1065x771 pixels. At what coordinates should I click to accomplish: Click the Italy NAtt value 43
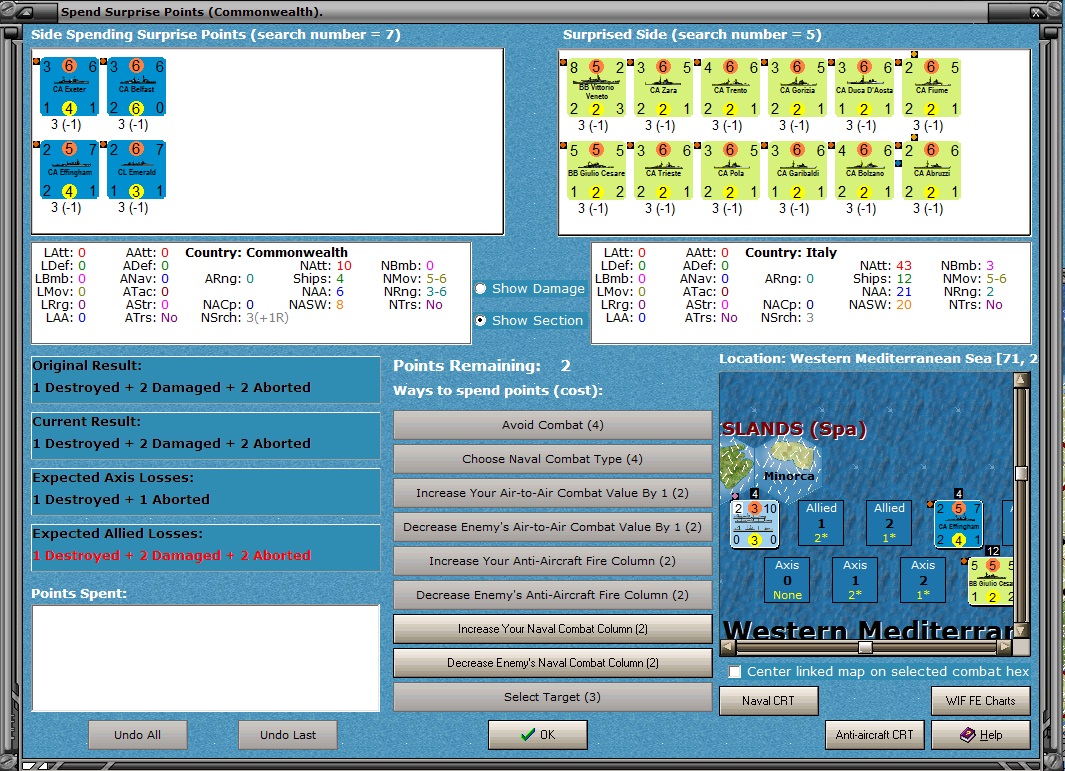(x=904, y=266)
